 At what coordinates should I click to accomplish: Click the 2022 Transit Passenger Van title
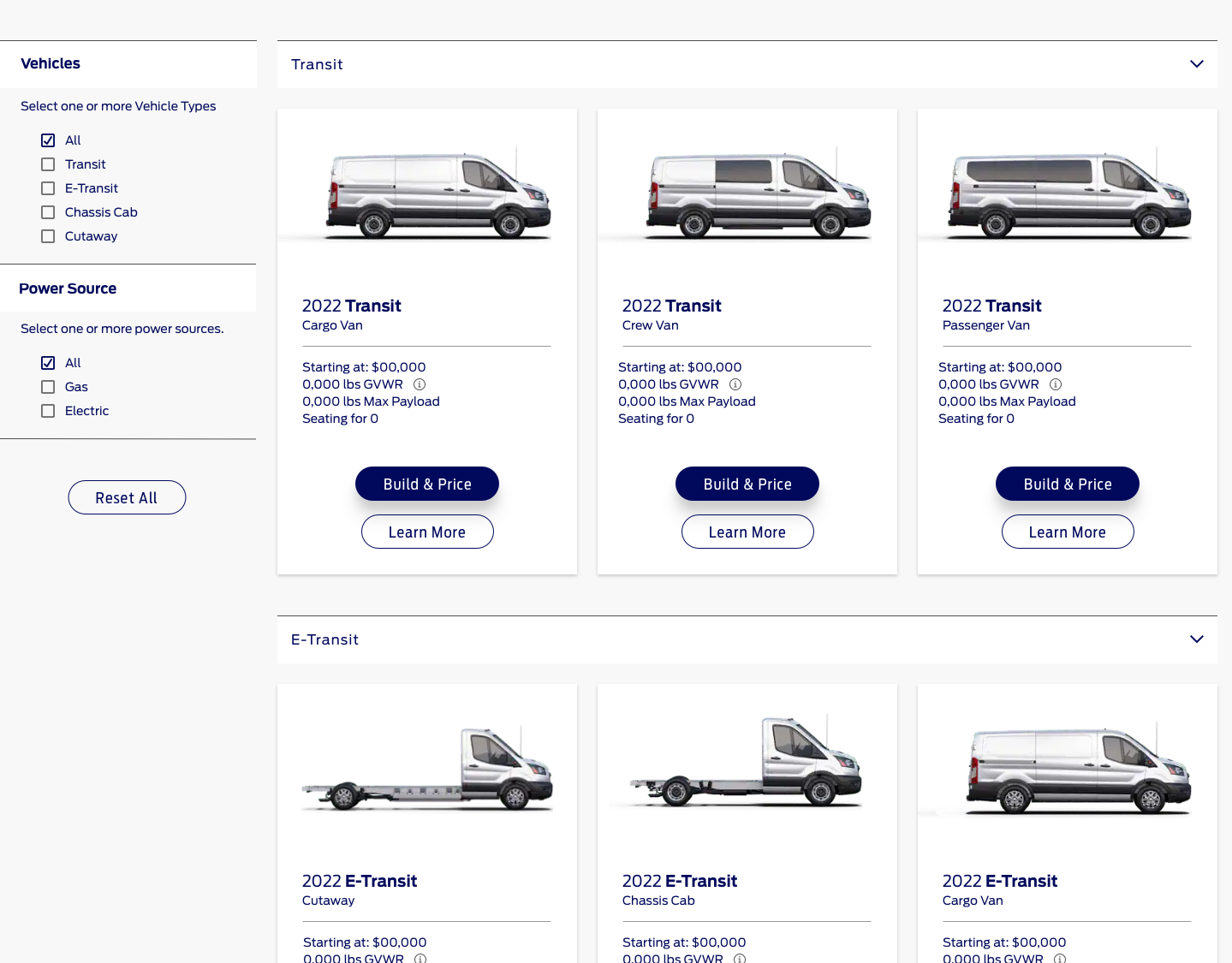point(992,306)
